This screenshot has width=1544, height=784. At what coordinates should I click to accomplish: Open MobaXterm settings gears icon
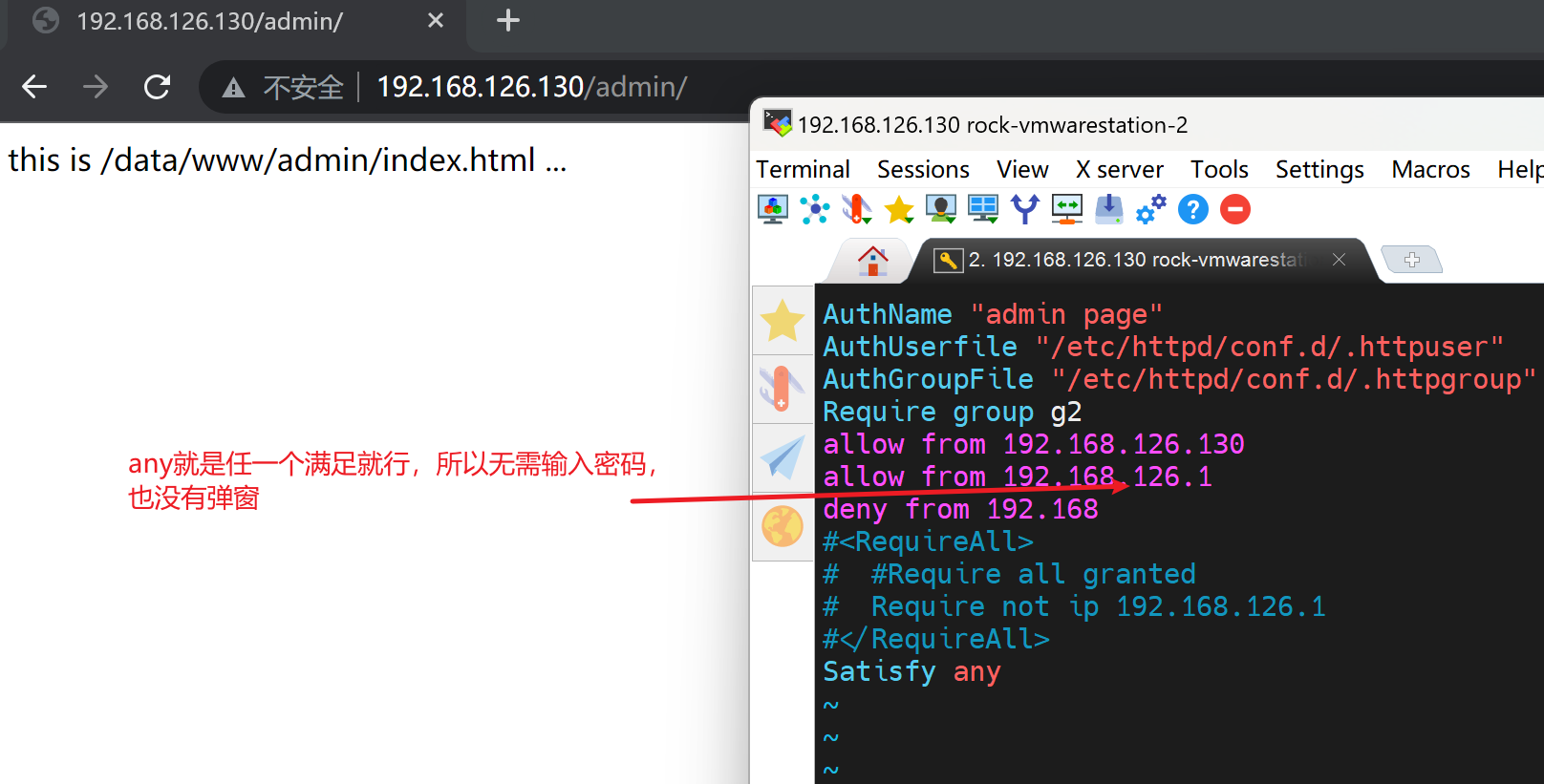click(1150, 209)
